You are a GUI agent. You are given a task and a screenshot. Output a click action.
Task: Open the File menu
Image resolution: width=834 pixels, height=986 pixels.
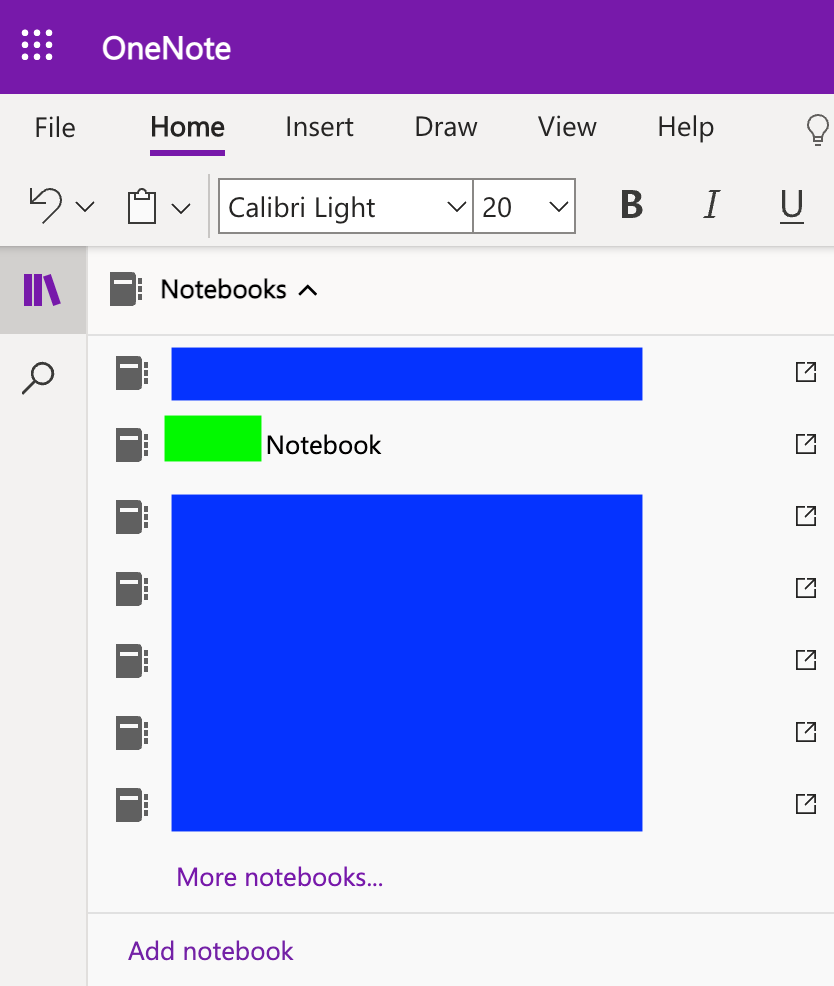[x=55, y=128]
